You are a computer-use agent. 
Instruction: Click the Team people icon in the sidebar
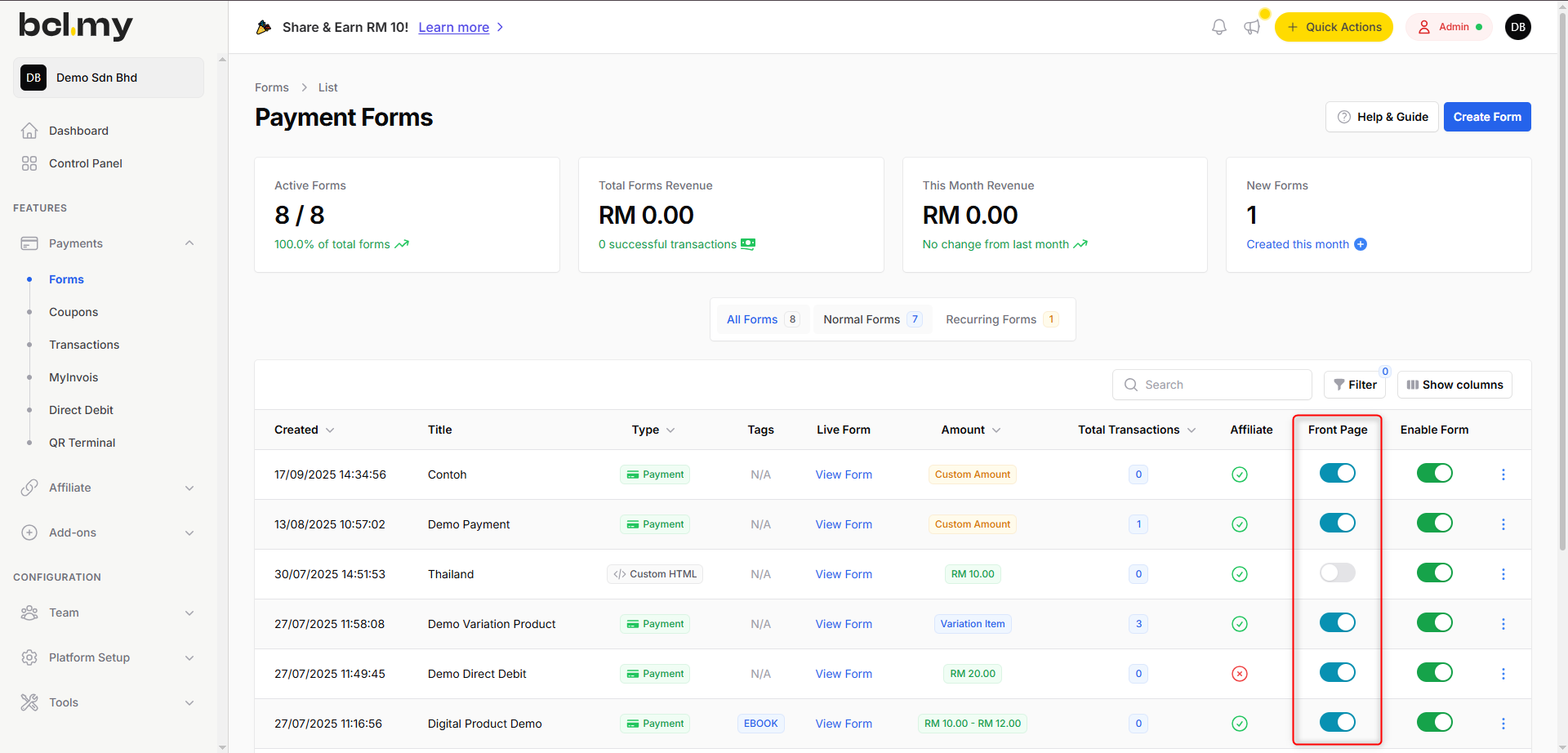[29, 613]
